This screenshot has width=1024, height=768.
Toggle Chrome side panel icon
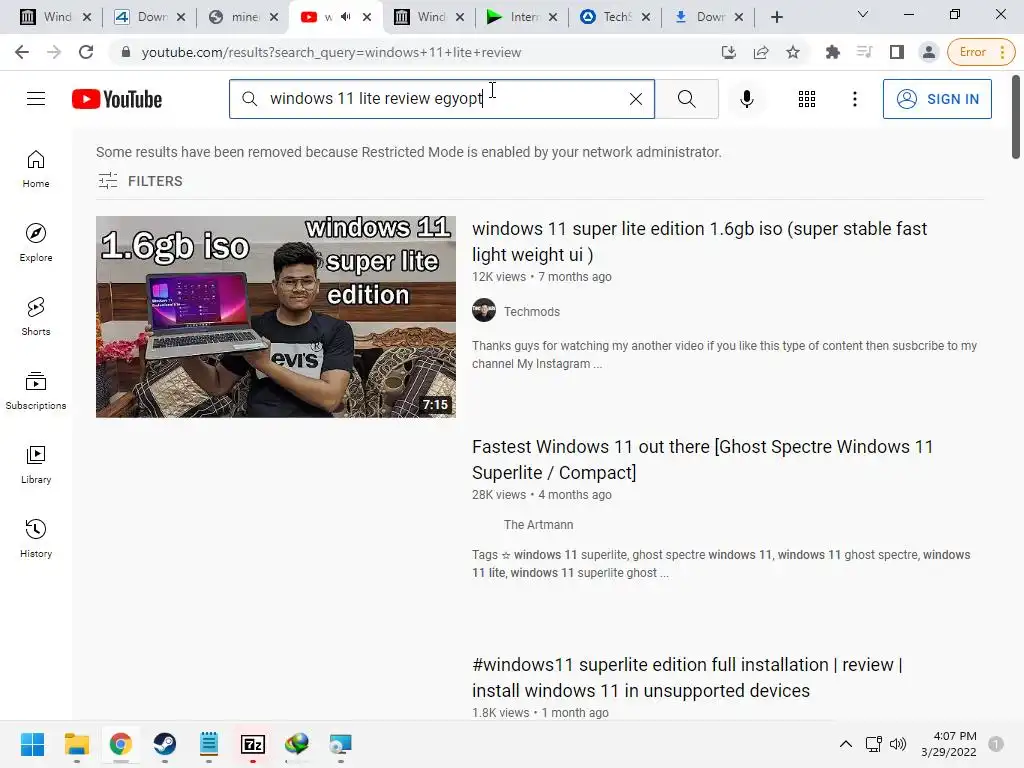897,52
